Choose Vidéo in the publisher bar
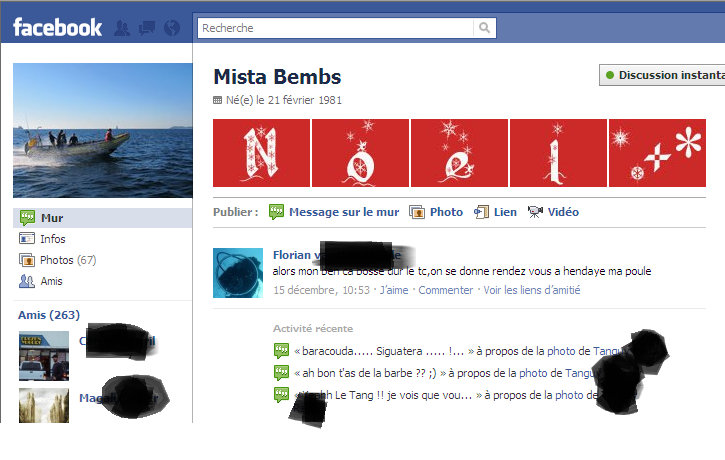725x460 pixels. coord(562,212)
